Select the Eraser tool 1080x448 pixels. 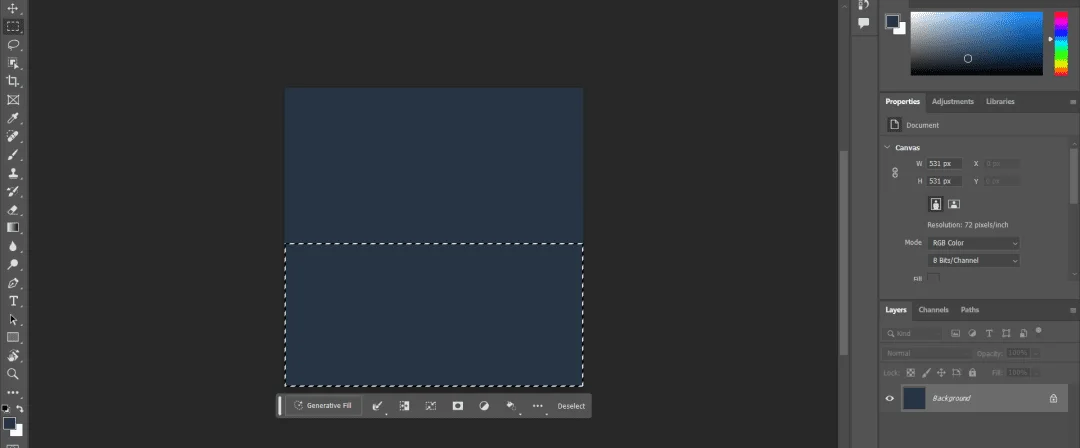click(12, 210)
